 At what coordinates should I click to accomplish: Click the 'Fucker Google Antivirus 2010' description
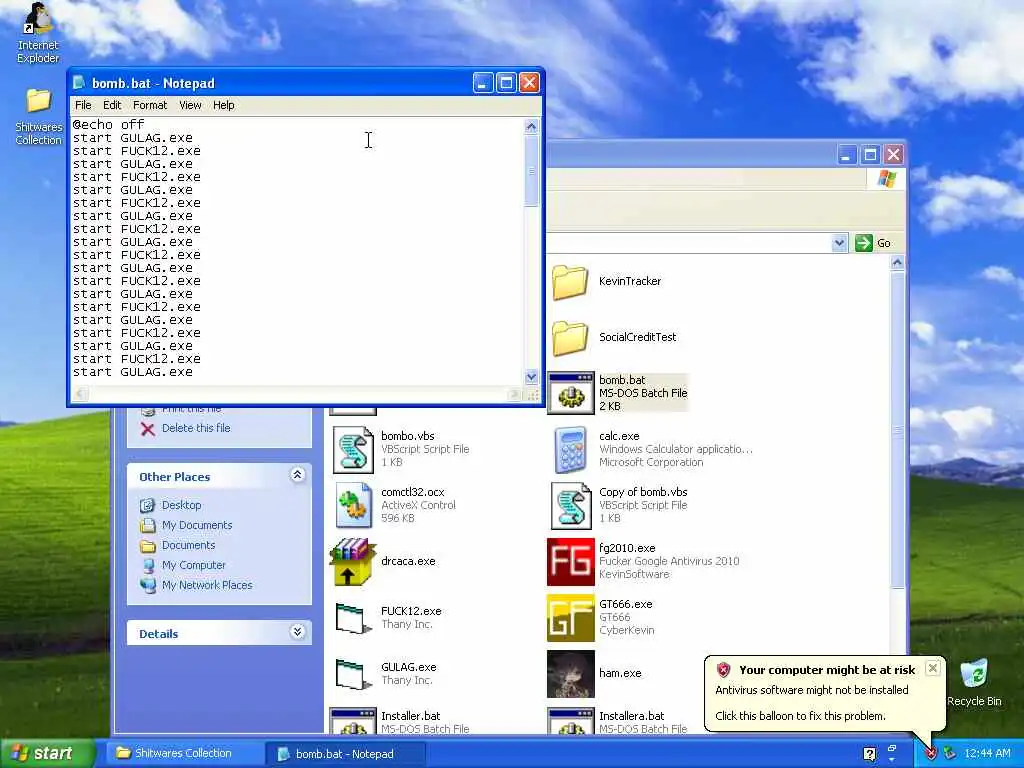coord(669,562)
